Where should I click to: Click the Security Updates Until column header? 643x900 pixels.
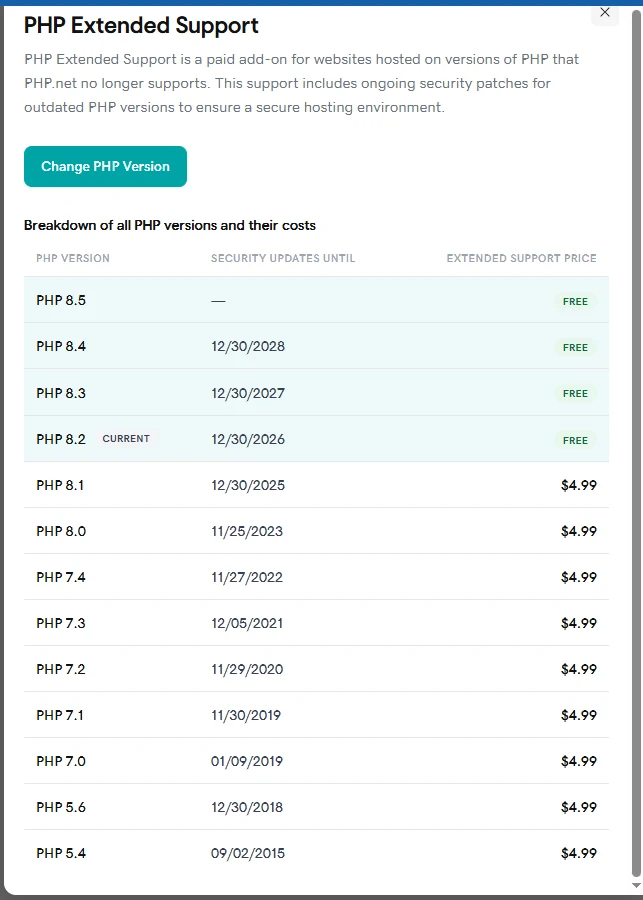[x=283, y=258]
